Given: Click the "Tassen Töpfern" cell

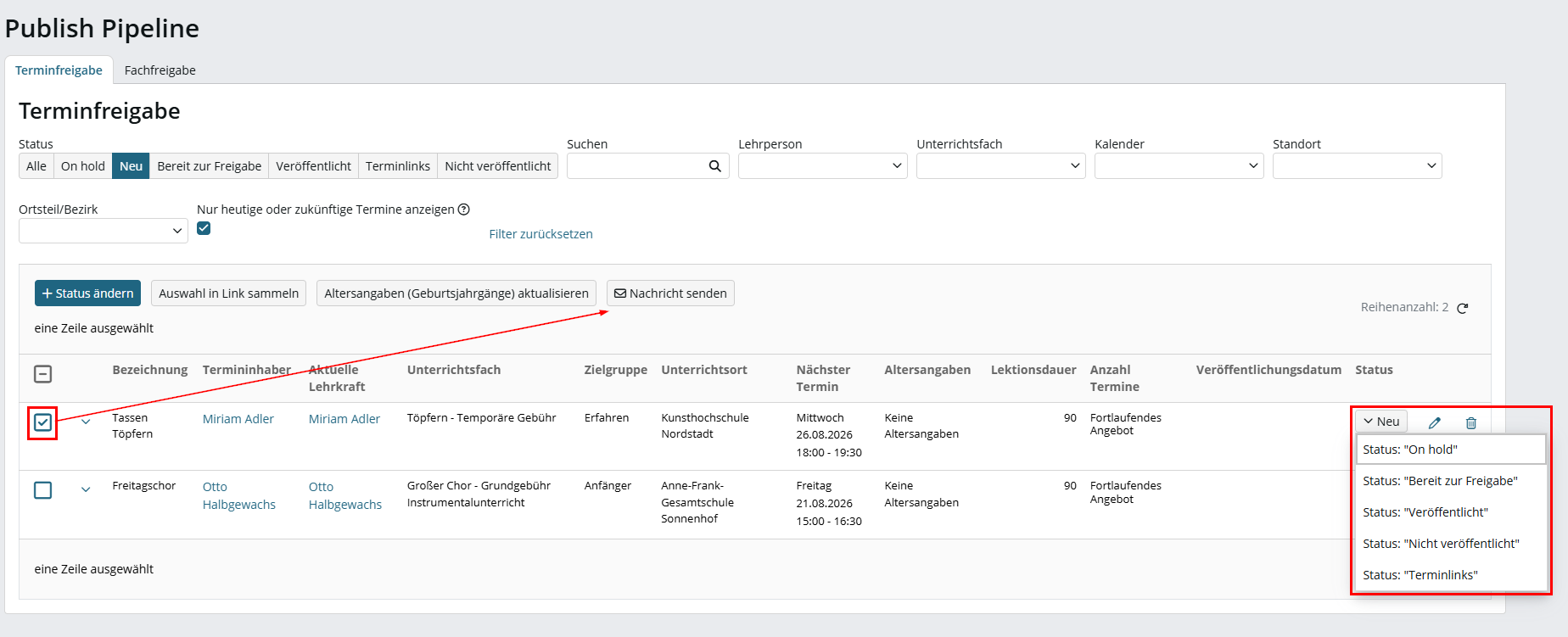Looking at the screenshot, I should pyautogui.click(x=133, y=426).
